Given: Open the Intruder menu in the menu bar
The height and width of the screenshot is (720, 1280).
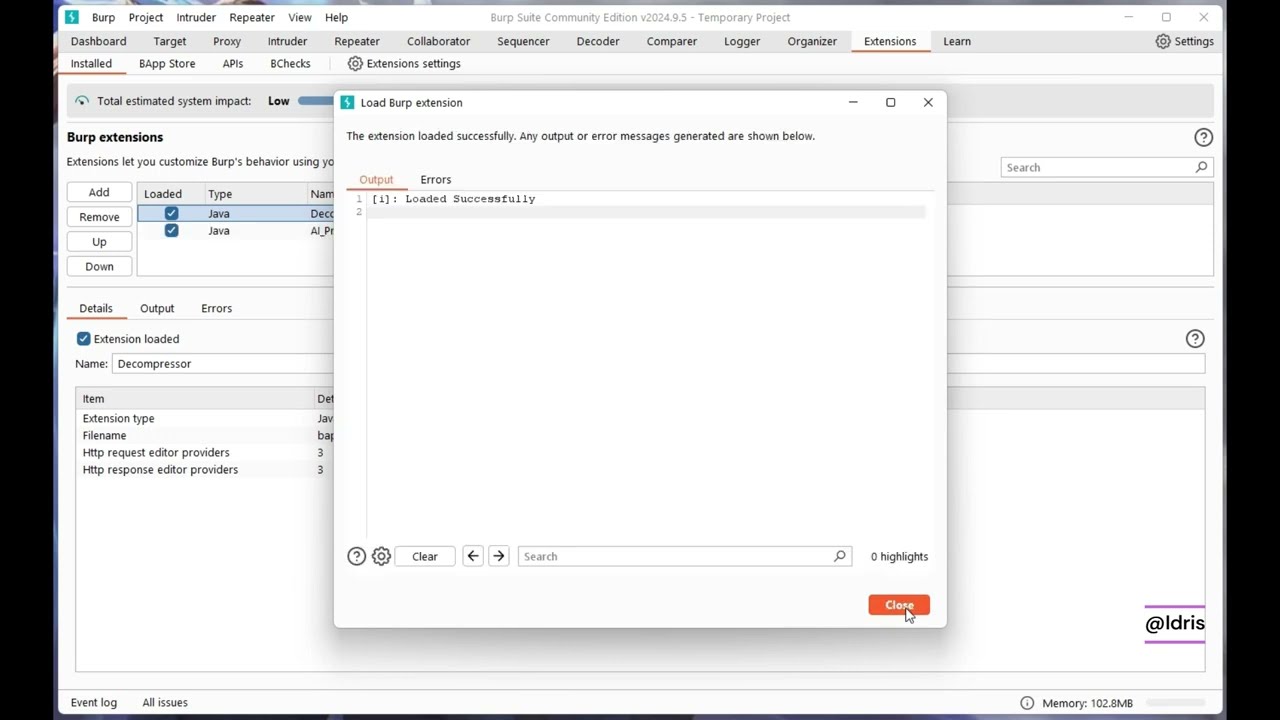Looking at the screenshot, I should (x=195, y=17).
